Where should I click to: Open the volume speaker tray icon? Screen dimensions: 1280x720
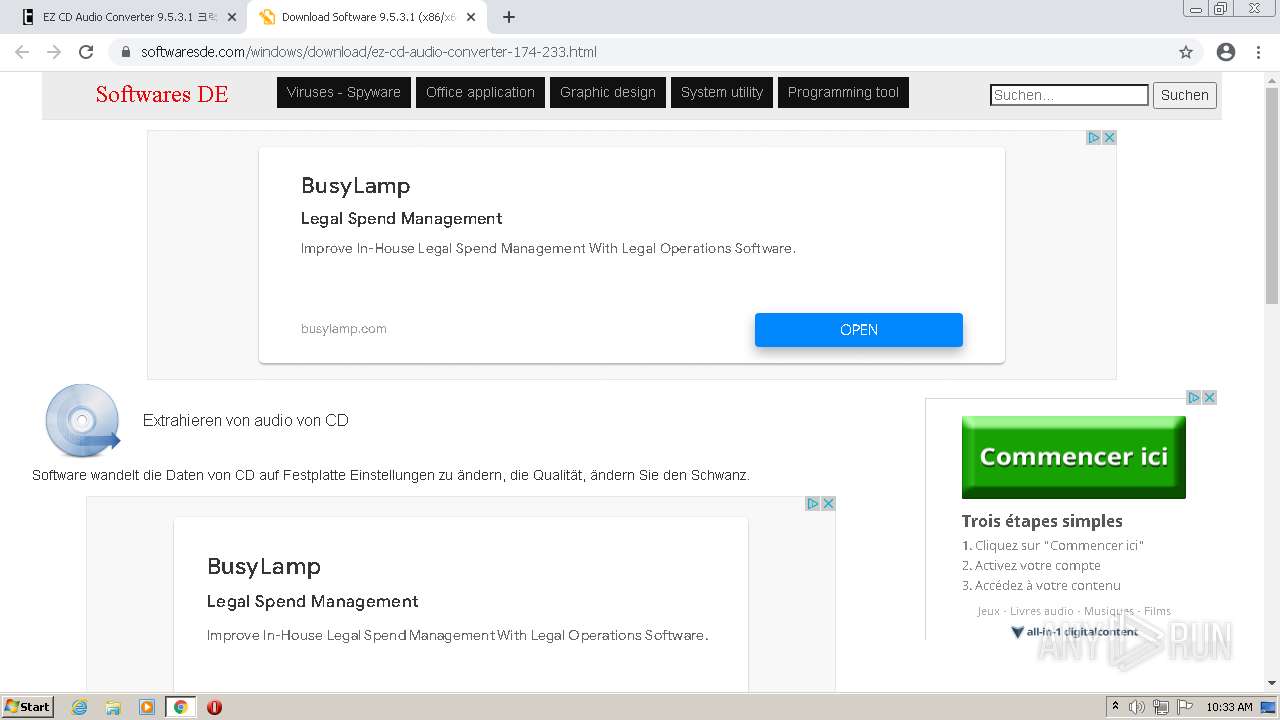click(x=1137, y=707)
